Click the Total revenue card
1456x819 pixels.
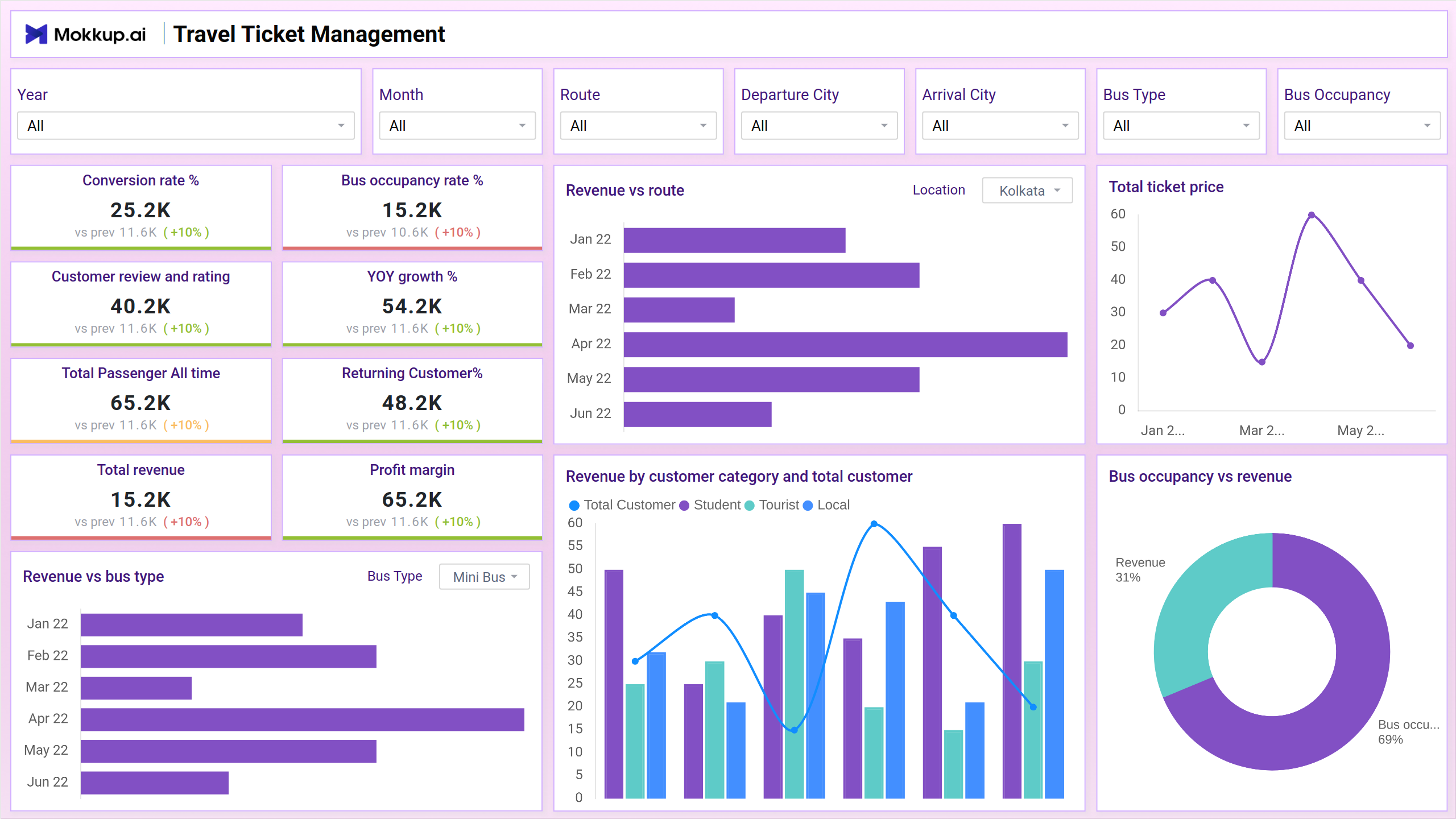tap(141, 497)
